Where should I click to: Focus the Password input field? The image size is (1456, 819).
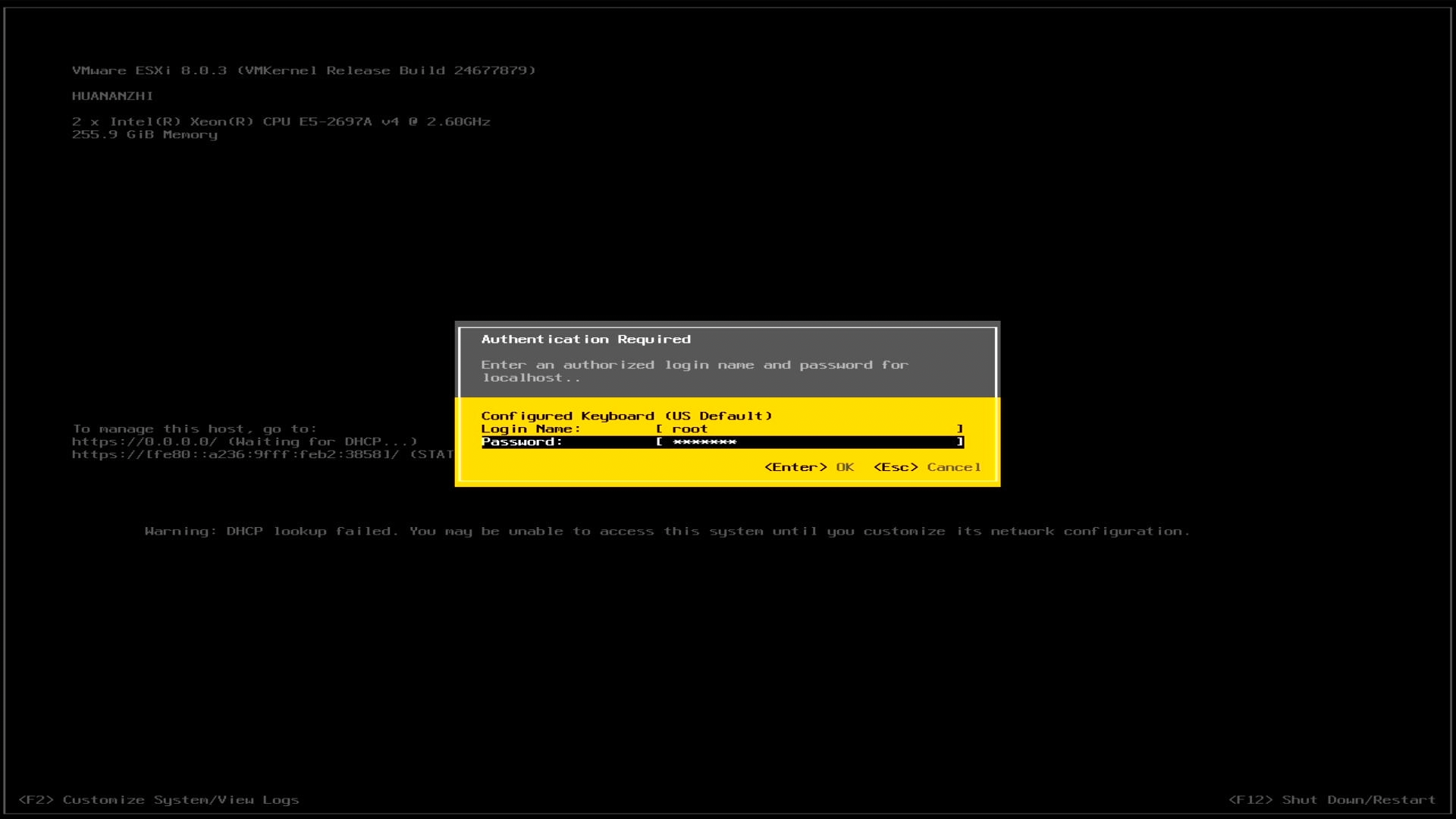coord(810,442)
